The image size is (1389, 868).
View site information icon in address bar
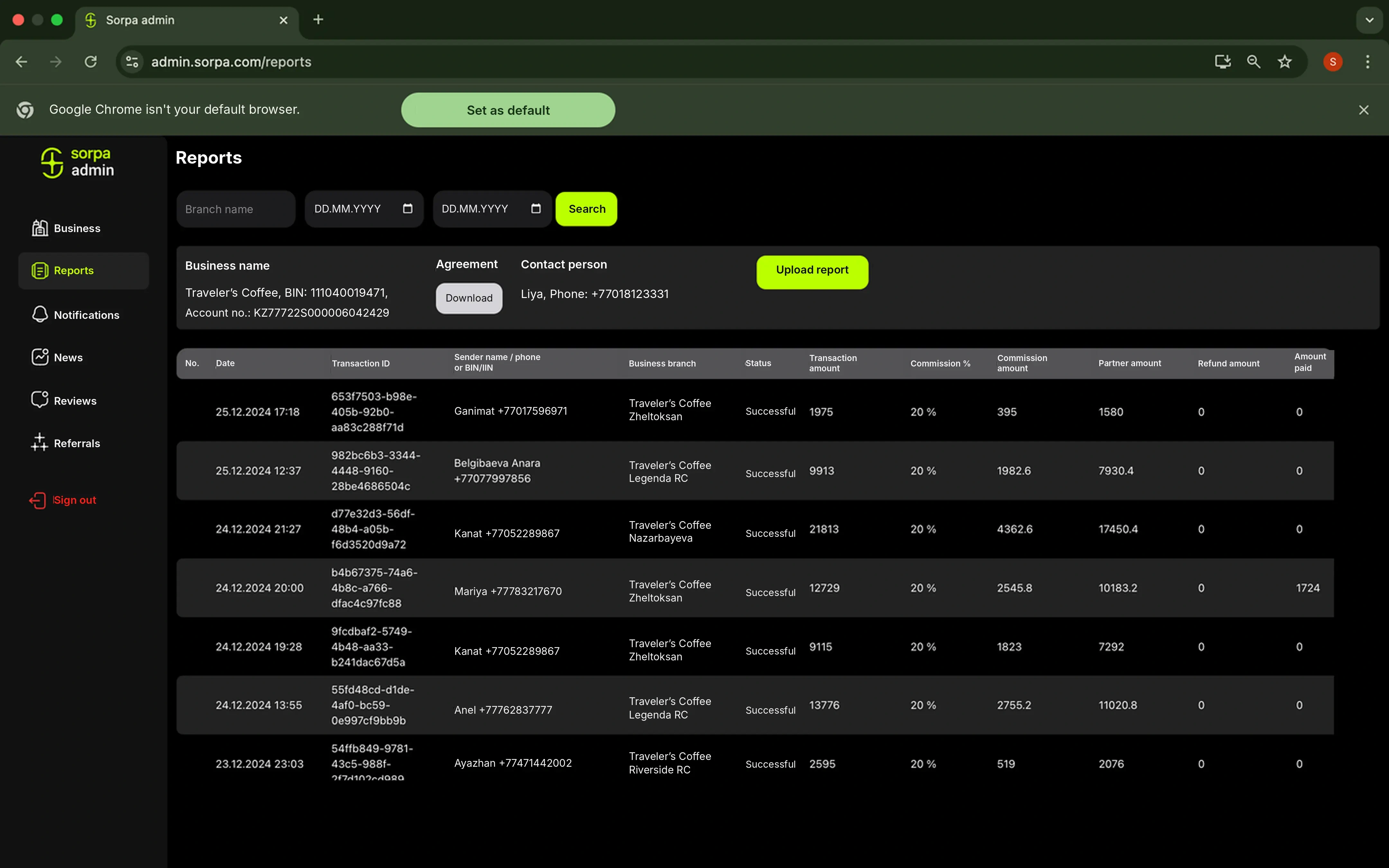[x=132, y=61]
